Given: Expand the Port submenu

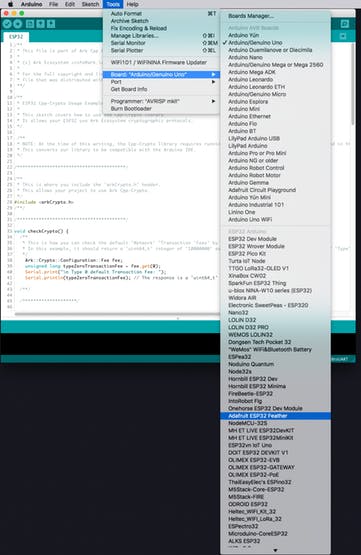Looking at the screenshot, I should click(161, 82).
